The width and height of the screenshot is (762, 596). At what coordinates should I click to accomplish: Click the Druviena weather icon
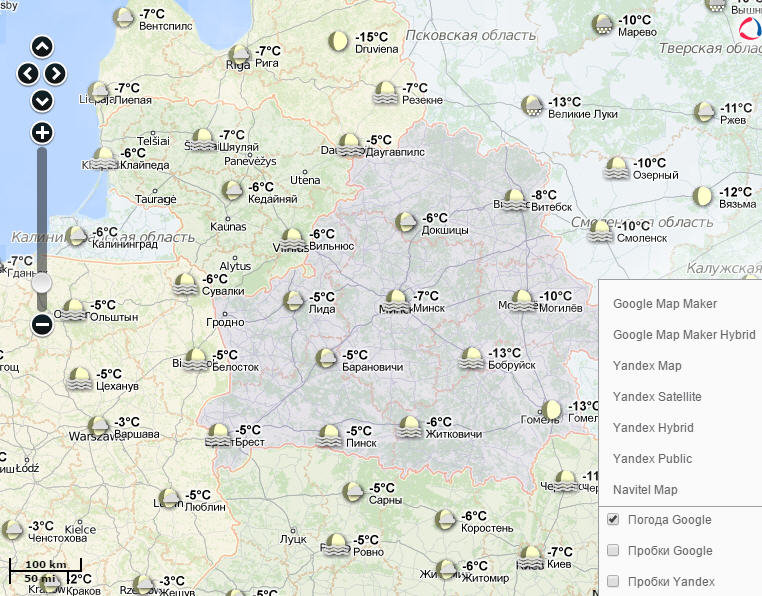[339, 41]
